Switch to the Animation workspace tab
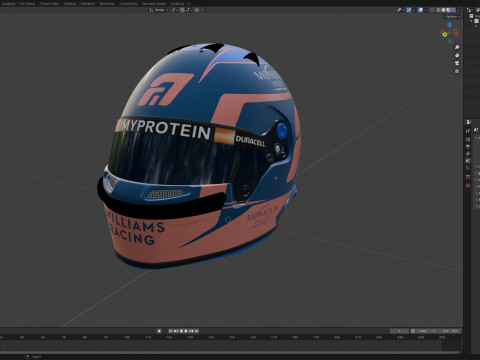 tap(87, 4)
